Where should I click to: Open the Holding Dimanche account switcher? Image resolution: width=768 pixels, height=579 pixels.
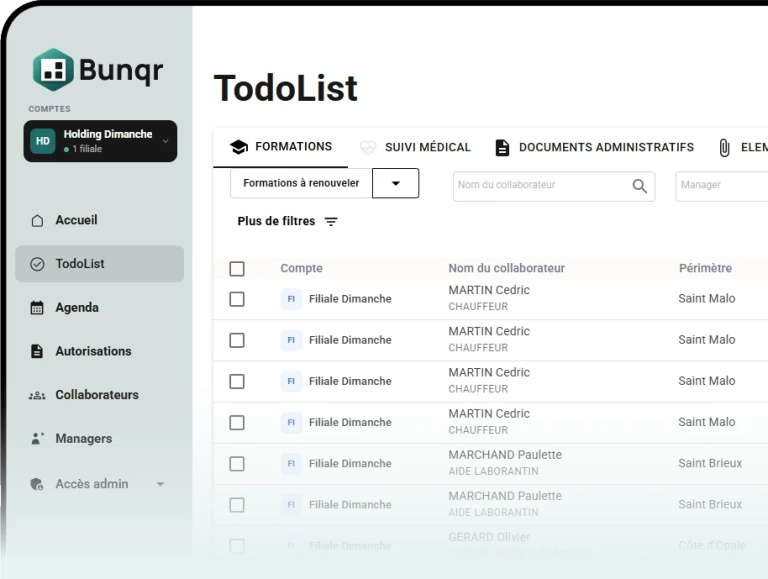coord(100,141)
